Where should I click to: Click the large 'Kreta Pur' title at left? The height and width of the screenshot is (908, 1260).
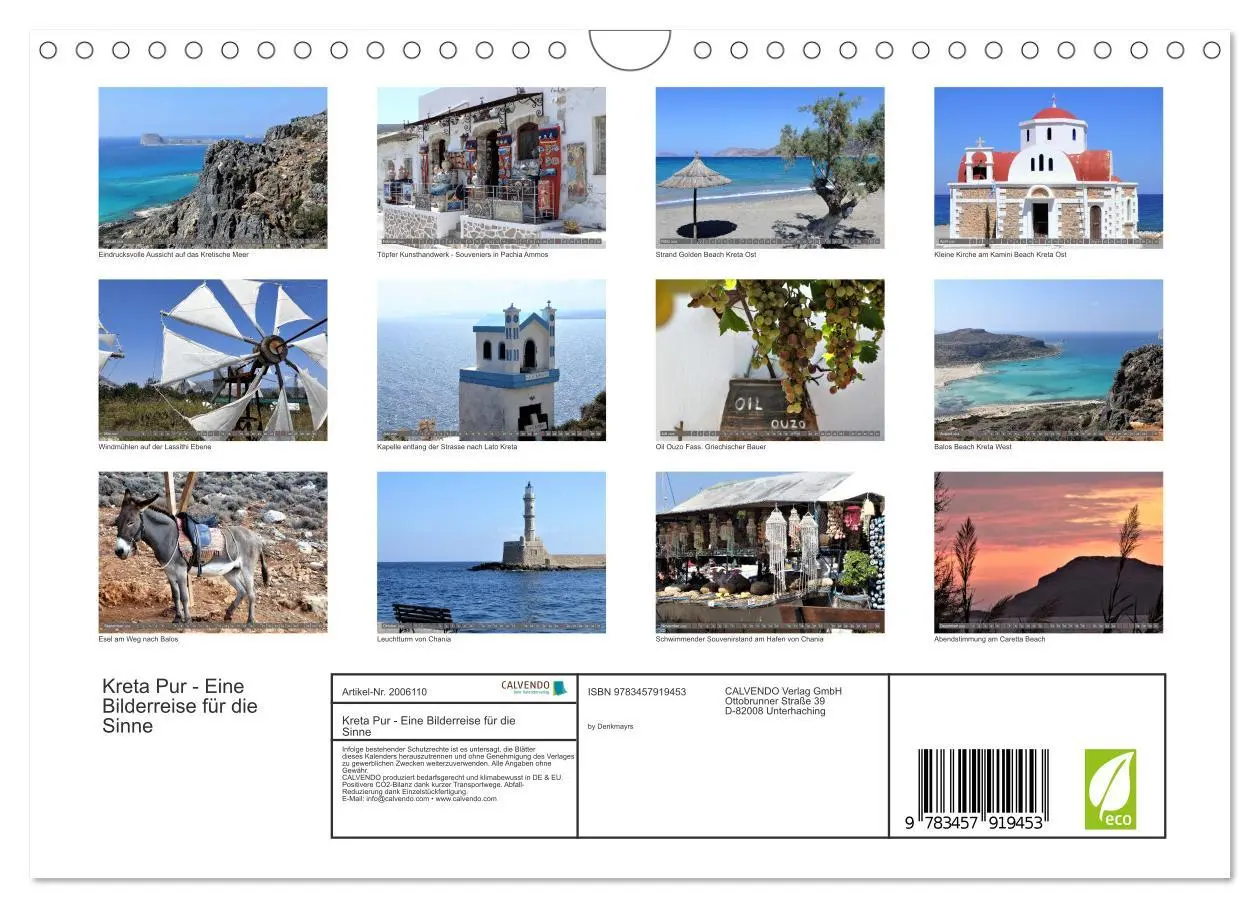point(180,706)
